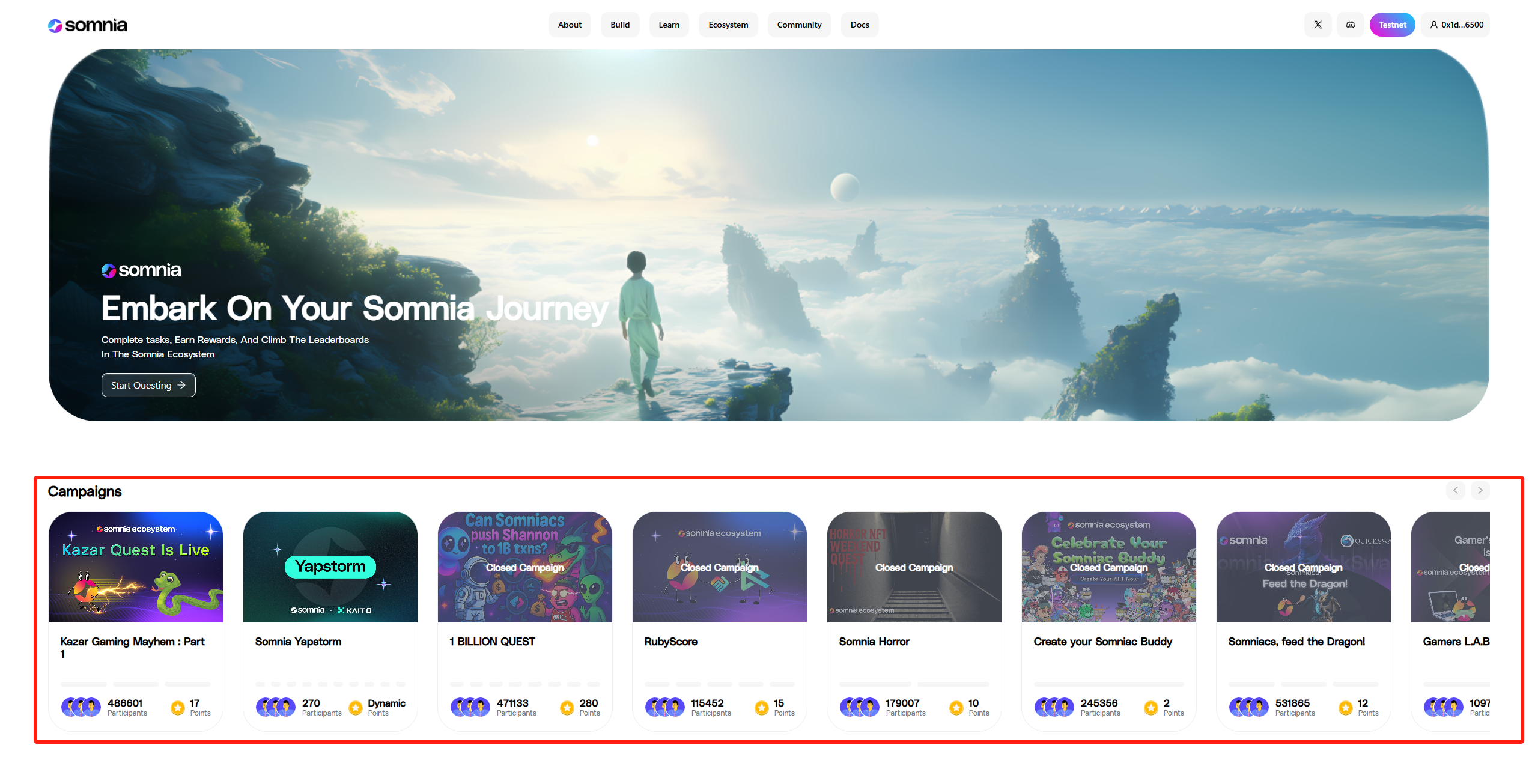1538x784 pixels.
Task: Click 1 BILLION QUEST title
Action: 492,642
